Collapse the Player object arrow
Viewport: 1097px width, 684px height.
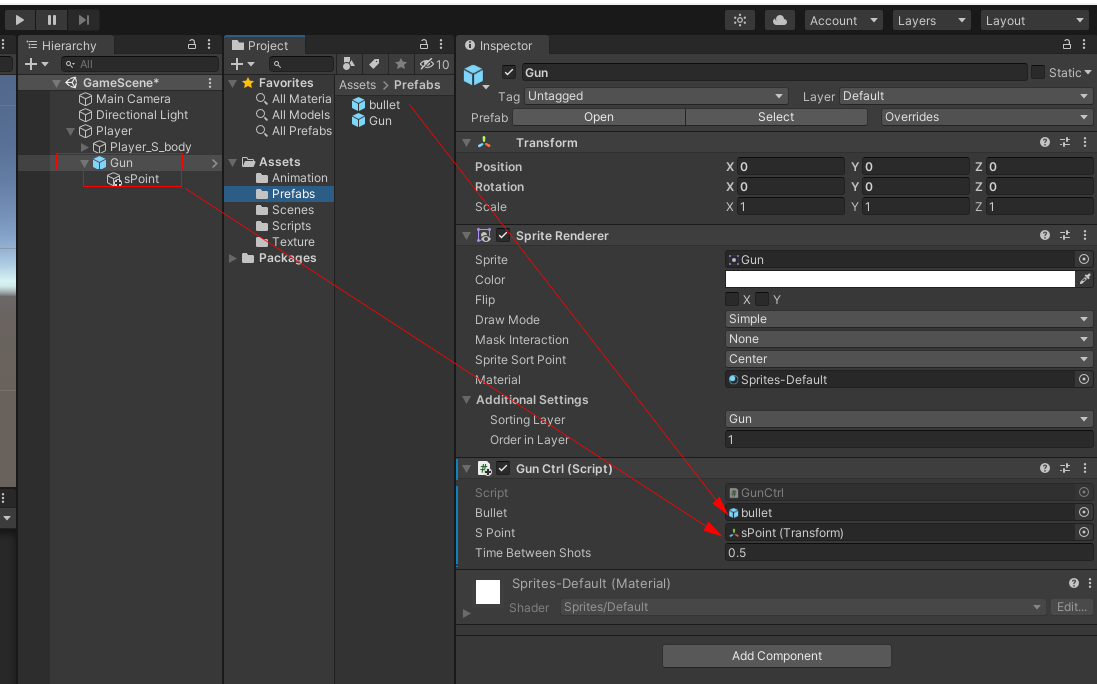(70, 131)
